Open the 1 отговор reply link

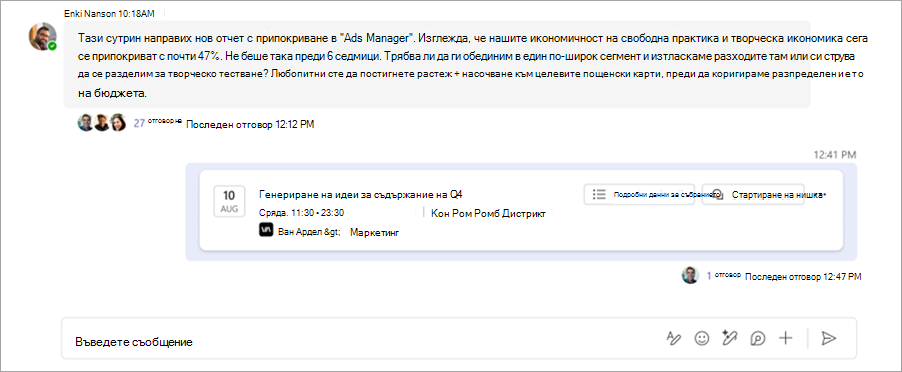[724, 276]
